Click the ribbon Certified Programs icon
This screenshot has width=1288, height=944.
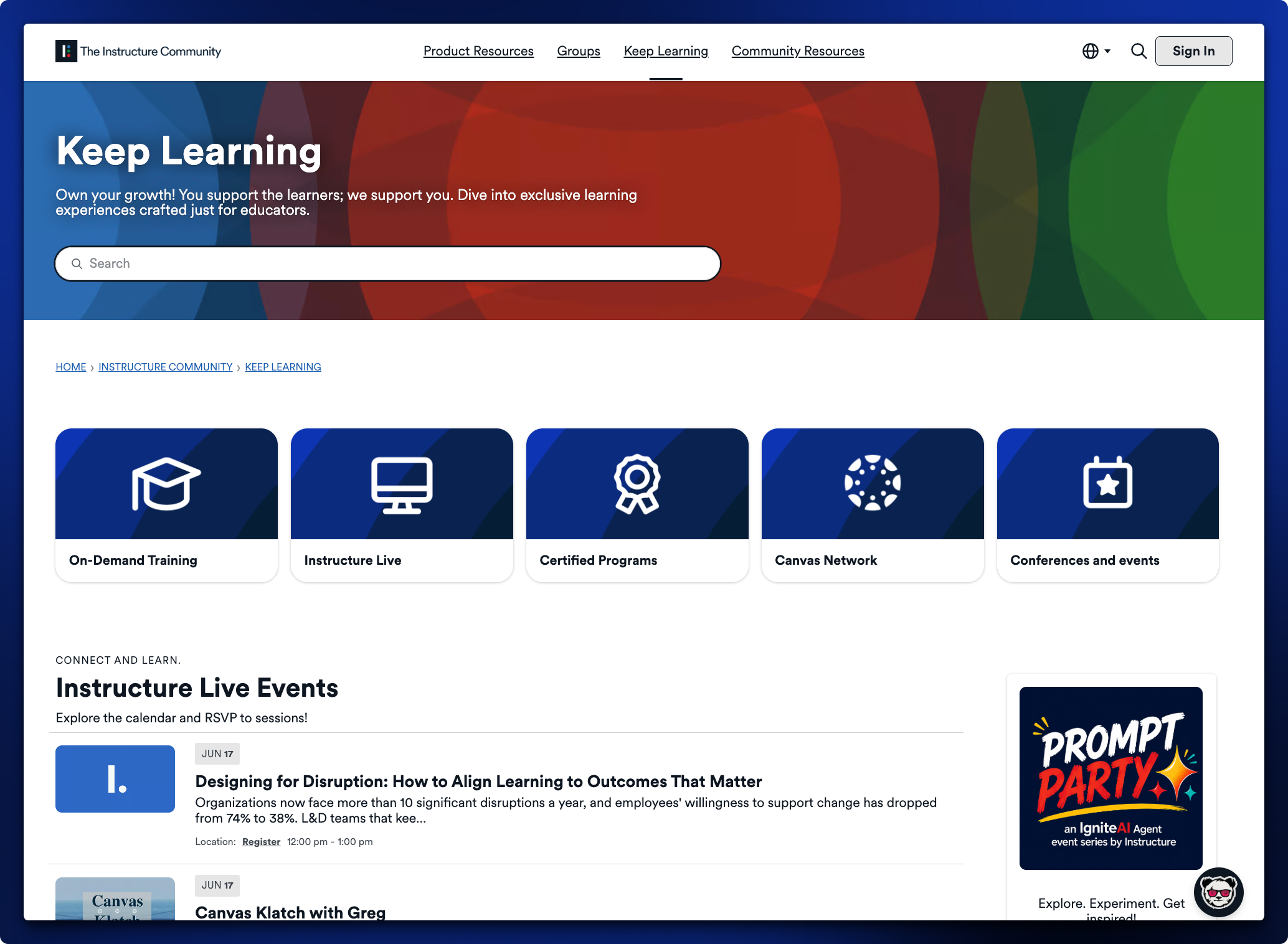coord(637,484)
